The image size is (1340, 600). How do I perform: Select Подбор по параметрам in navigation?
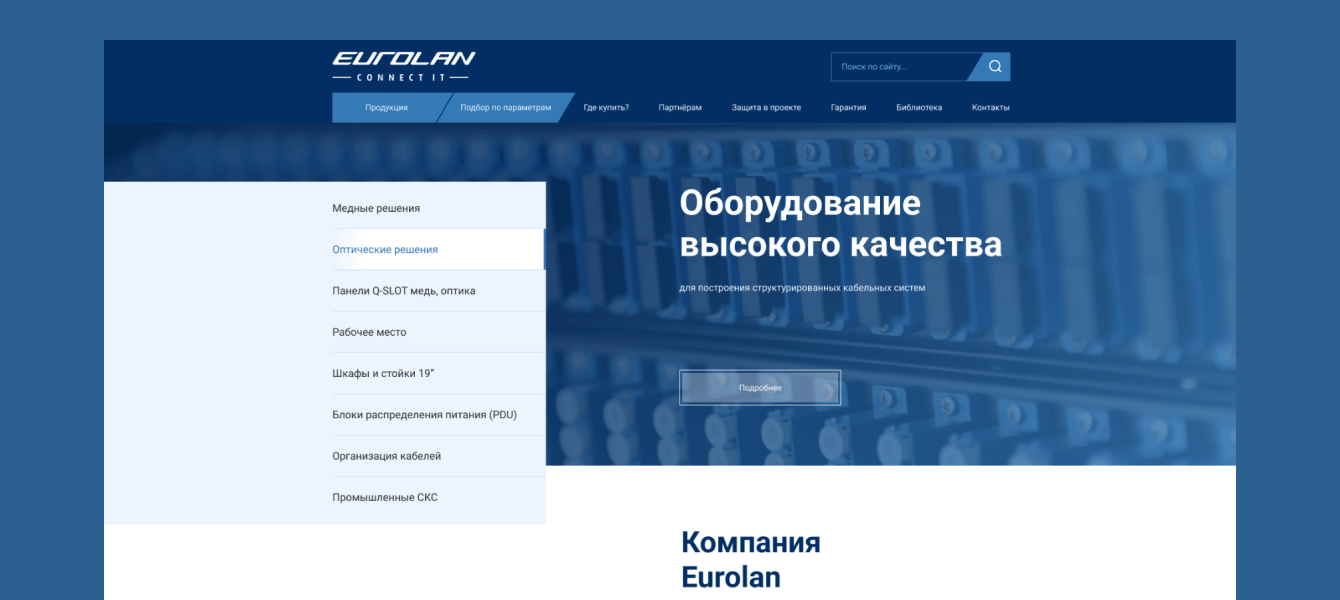(505, 107)
